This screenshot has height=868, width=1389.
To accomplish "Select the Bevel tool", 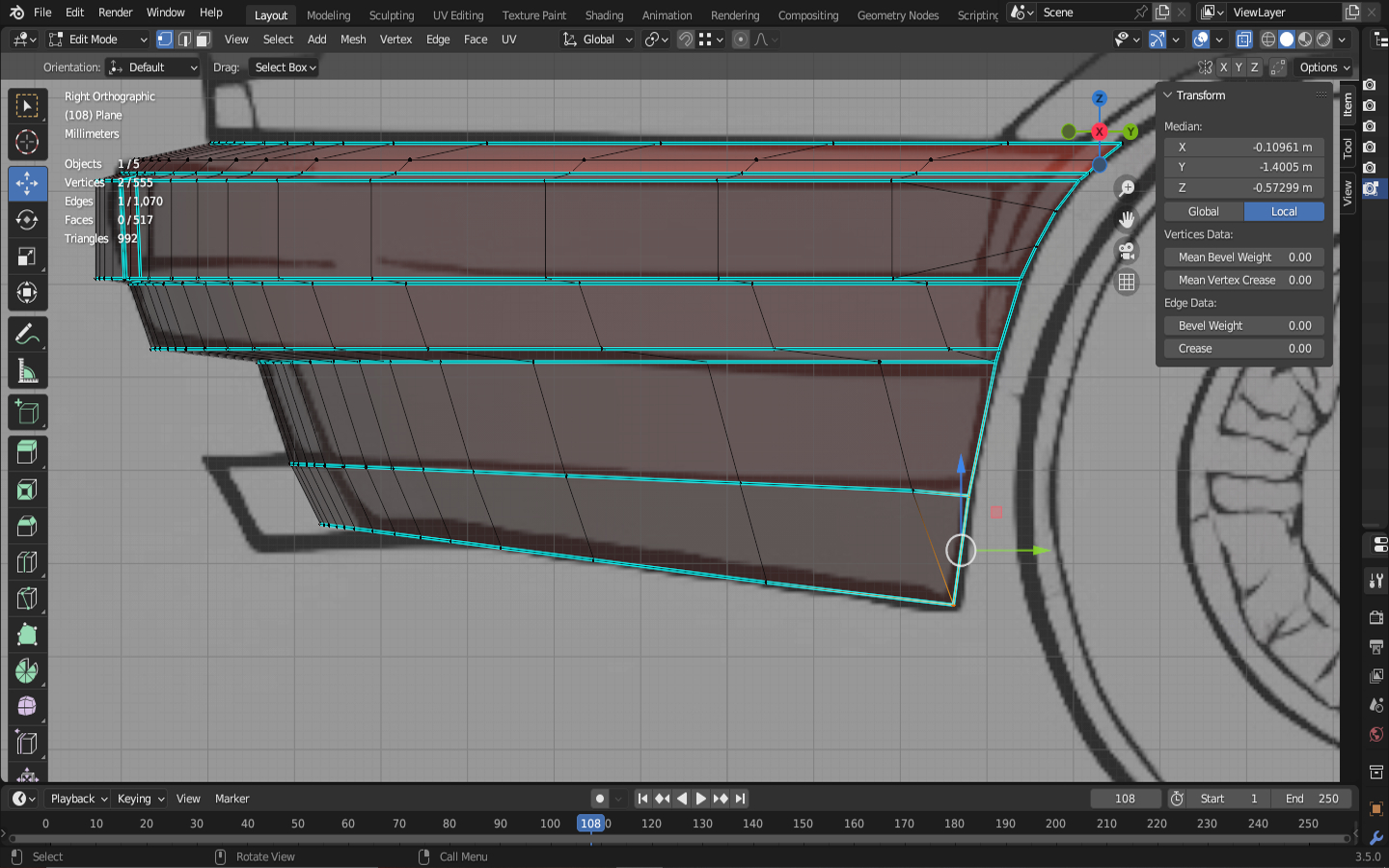I will [27, 526].
